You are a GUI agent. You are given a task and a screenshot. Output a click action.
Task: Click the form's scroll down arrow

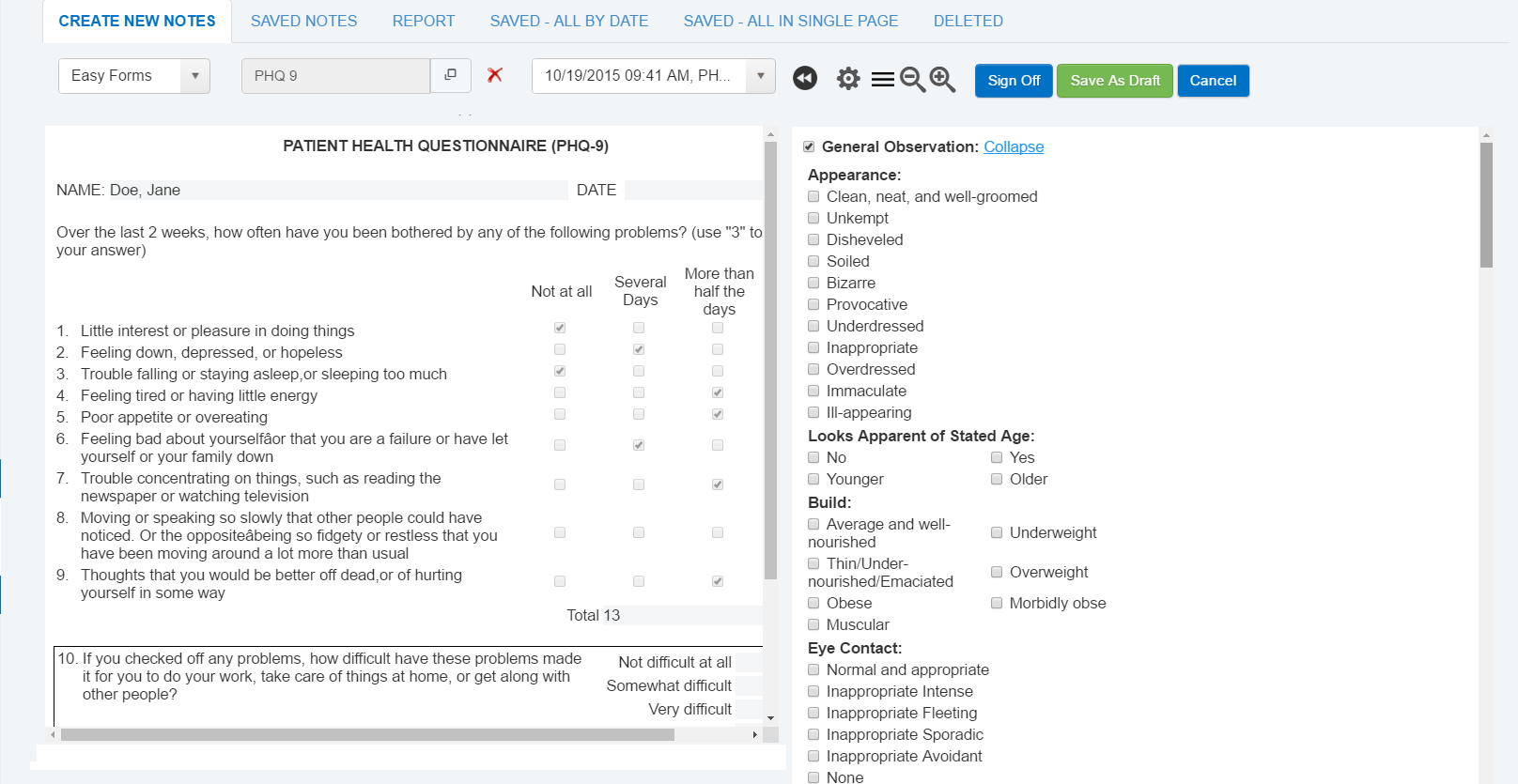tap(770, 718)
